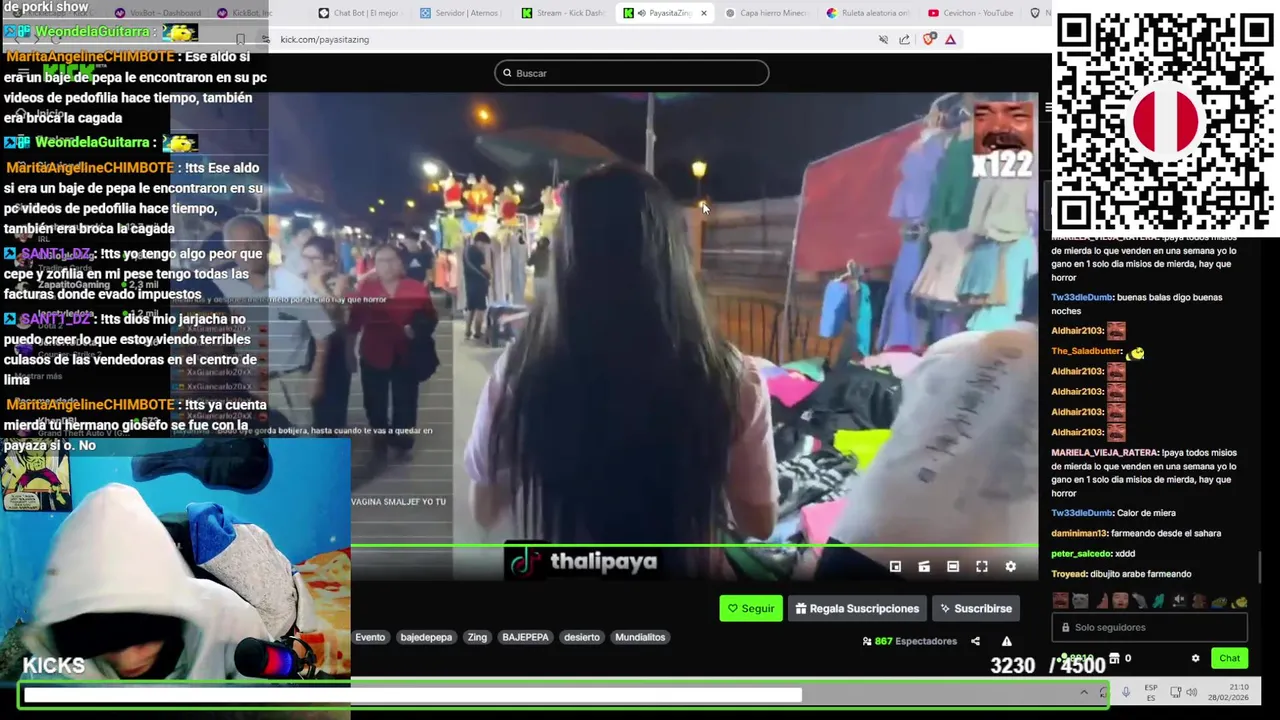Click the Solo seguidores chat input
The width and height of the screenshot is (1280, 720).
[x=1149, y=627]
